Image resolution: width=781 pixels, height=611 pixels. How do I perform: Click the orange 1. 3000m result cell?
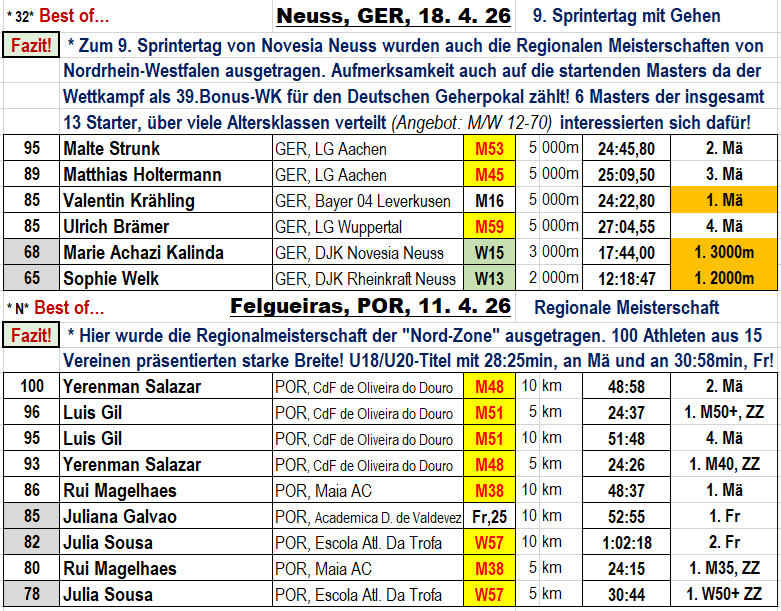pos(725,253)
